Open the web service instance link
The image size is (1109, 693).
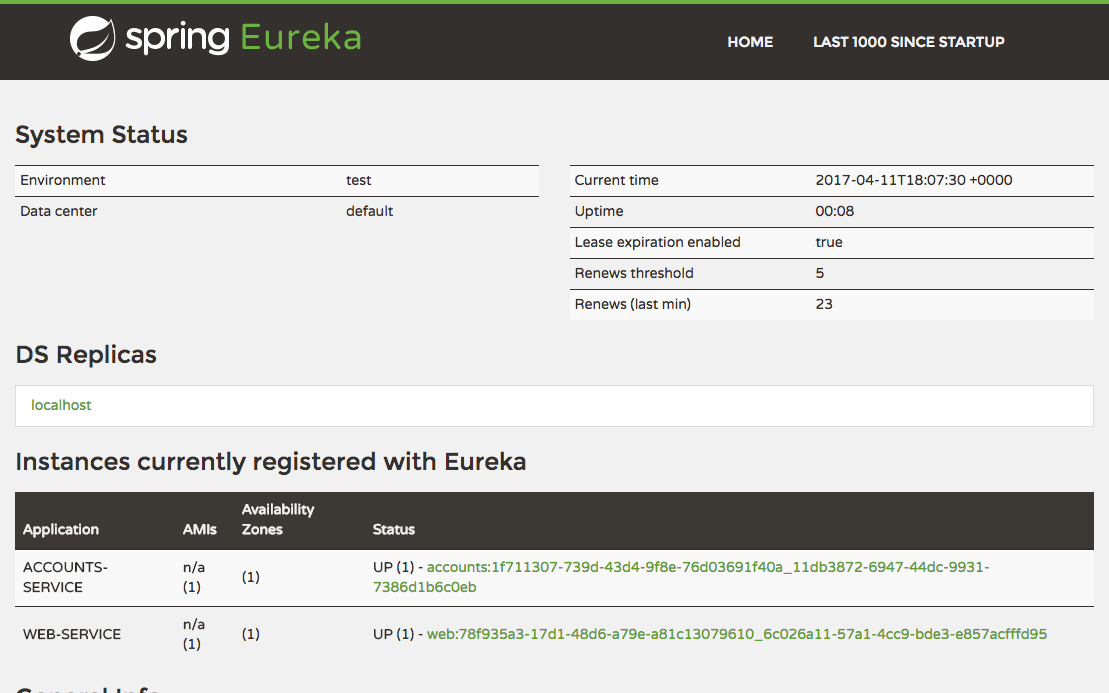tap(736, 634)
